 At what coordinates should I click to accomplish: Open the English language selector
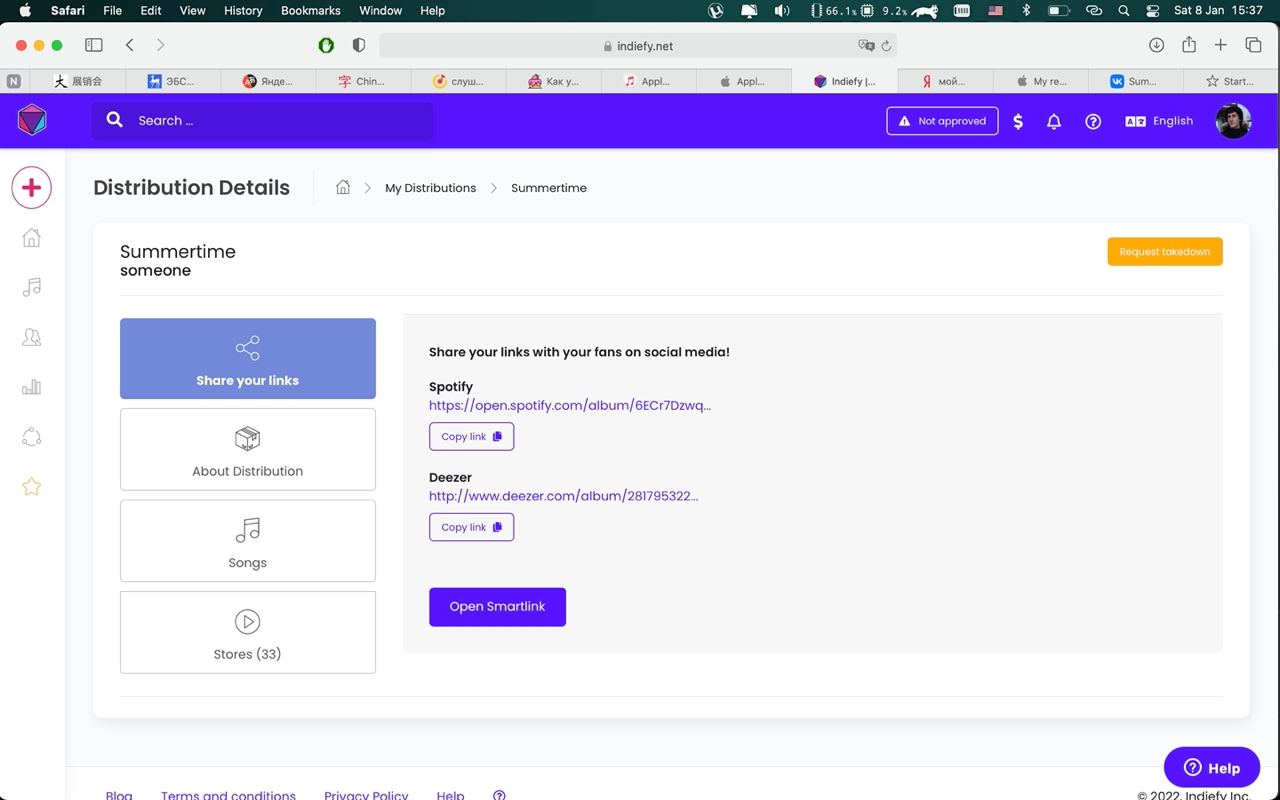tap(1159, 121)
